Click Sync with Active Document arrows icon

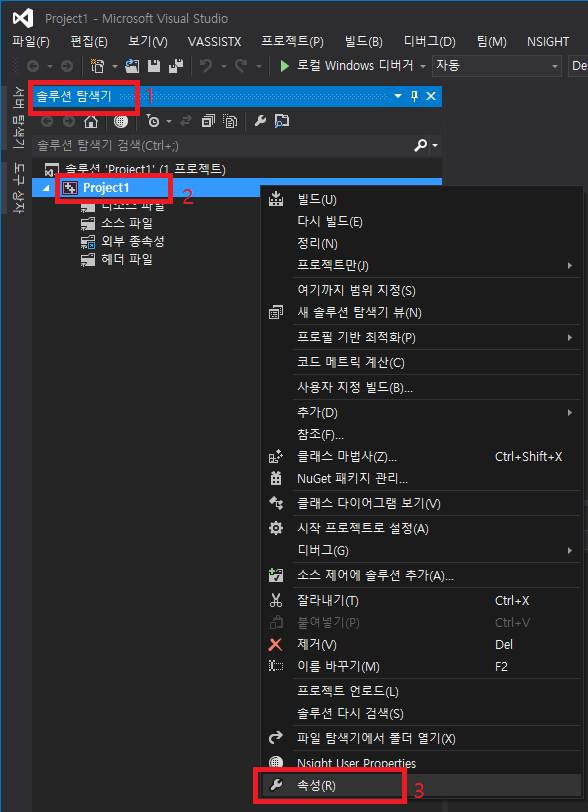coord(185,121)
